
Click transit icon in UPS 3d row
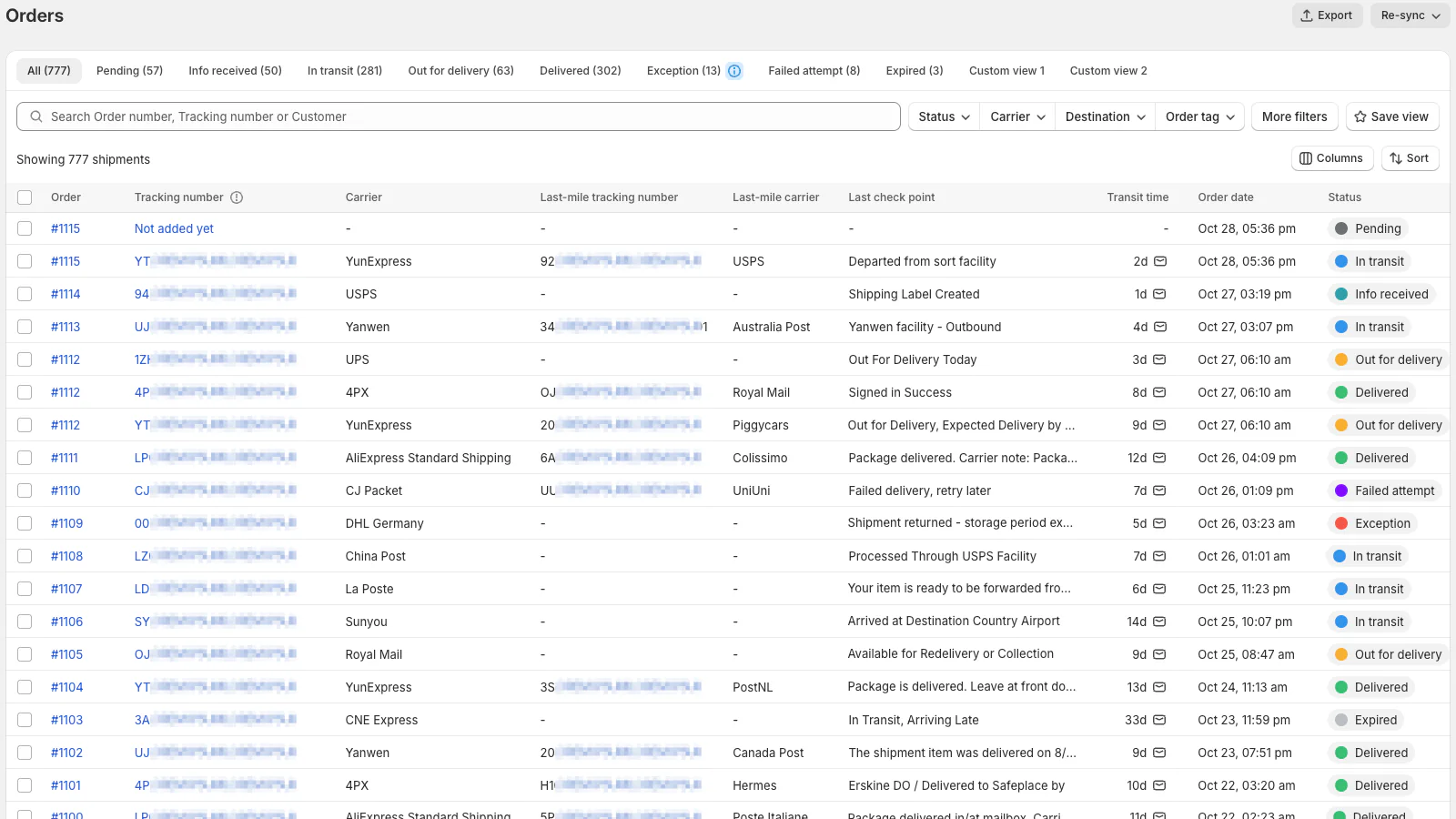point(1159,359)
